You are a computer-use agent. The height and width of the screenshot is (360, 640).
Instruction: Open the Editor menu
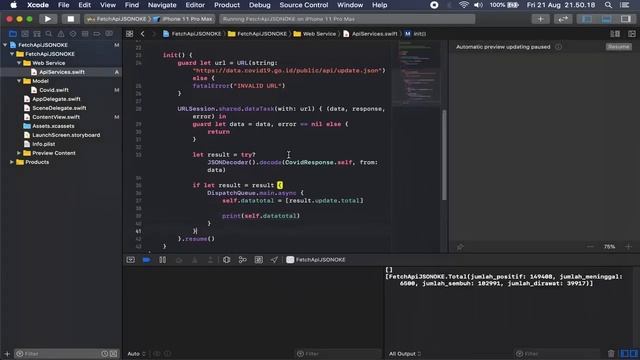pyautogui.click(x=195, y=5)
